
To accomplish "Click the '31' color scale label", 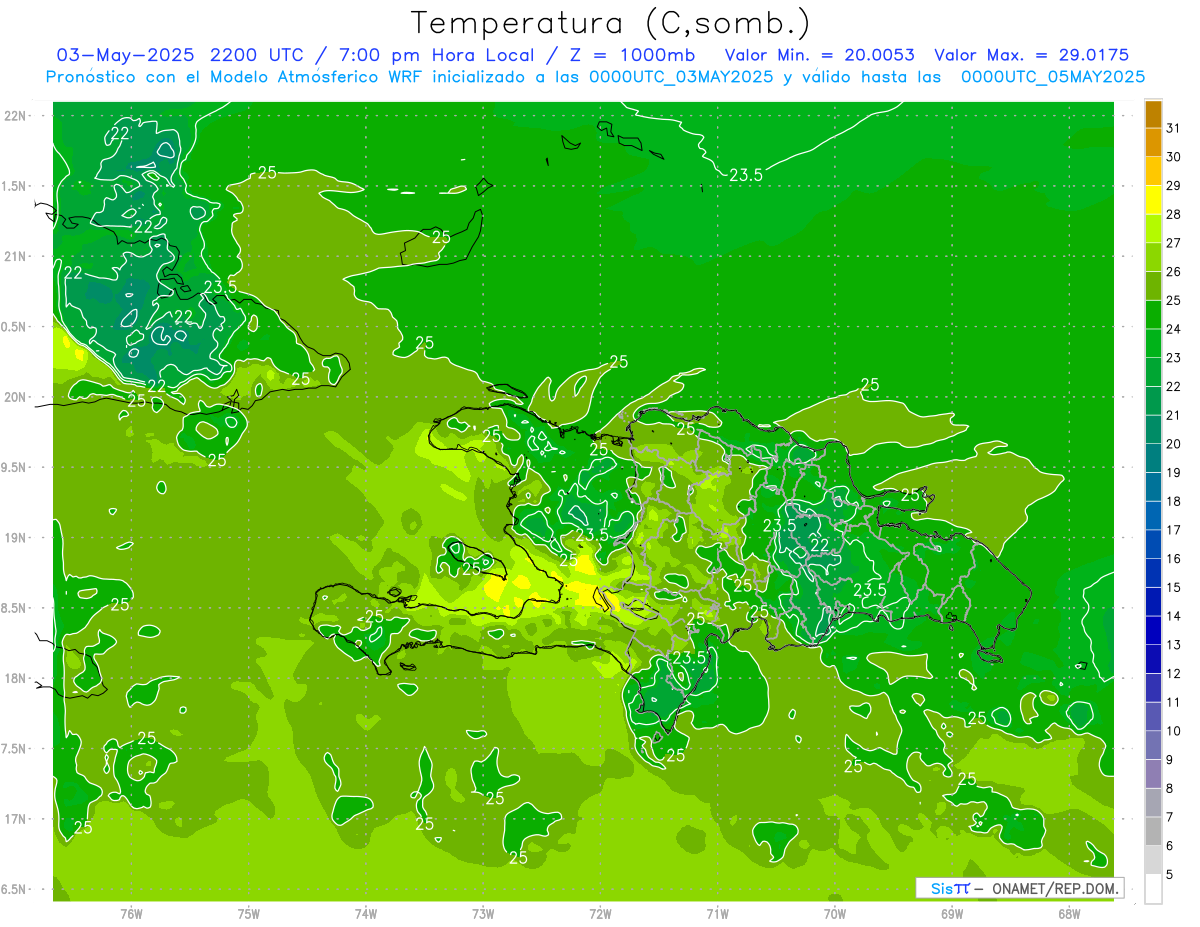I will (x=1173, y=128).
